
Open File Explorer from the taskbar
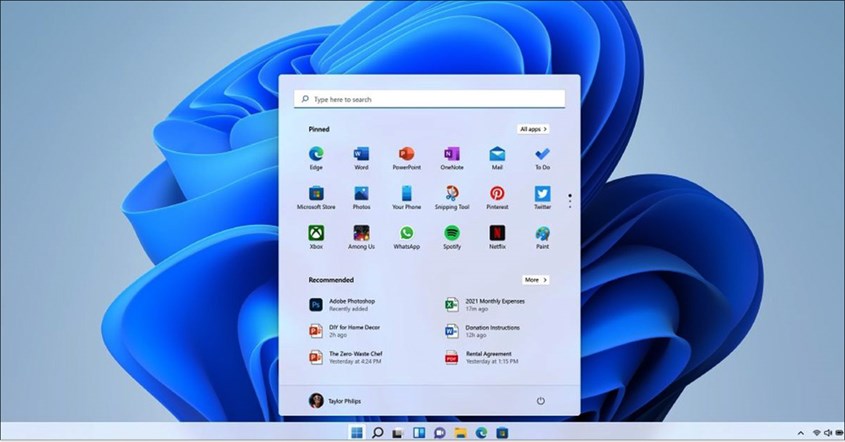point(460,432)
